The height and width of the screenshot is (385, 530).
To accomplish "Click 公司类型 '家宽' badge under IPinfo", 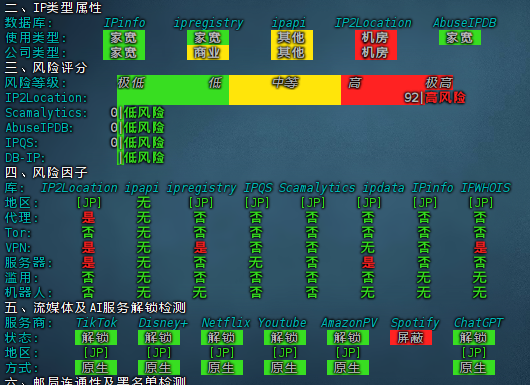I will click(x=124, y=52).
